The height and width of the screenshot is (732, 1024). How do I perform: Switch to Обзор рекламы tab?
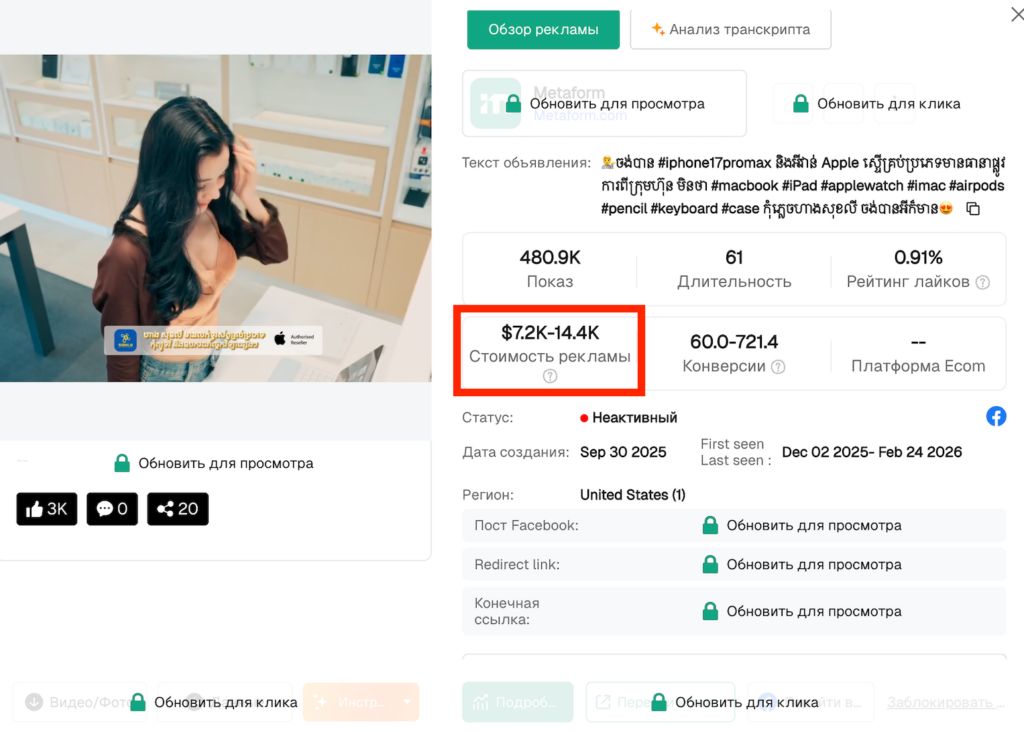[543, 29]
